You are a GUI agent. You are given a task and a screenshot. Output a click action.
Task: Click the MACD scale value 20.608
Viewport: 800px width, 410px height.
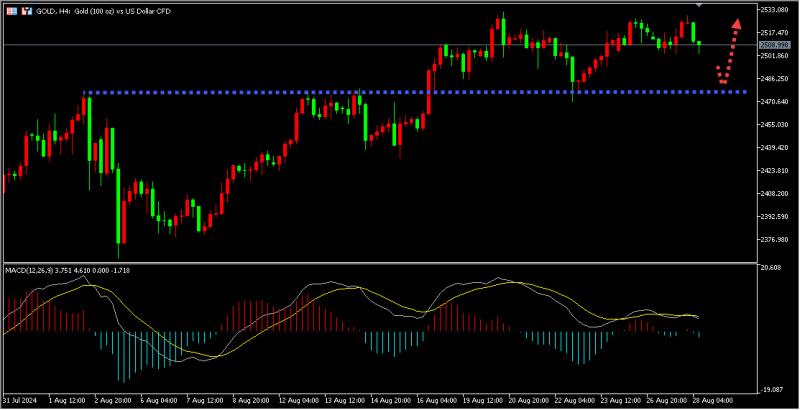pos(770,267)
